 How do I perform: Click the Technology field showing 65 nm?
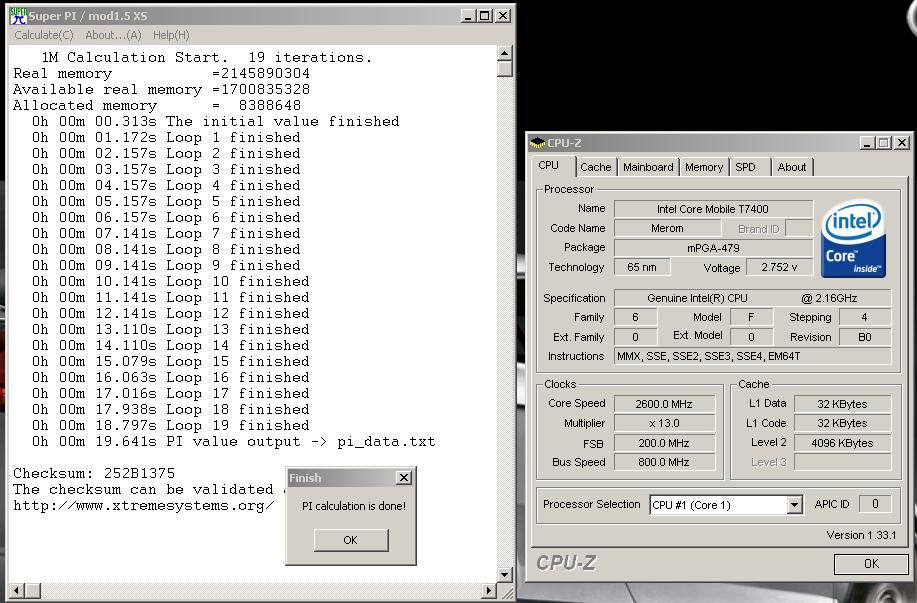pyautogui.click(x=642, y=267)
